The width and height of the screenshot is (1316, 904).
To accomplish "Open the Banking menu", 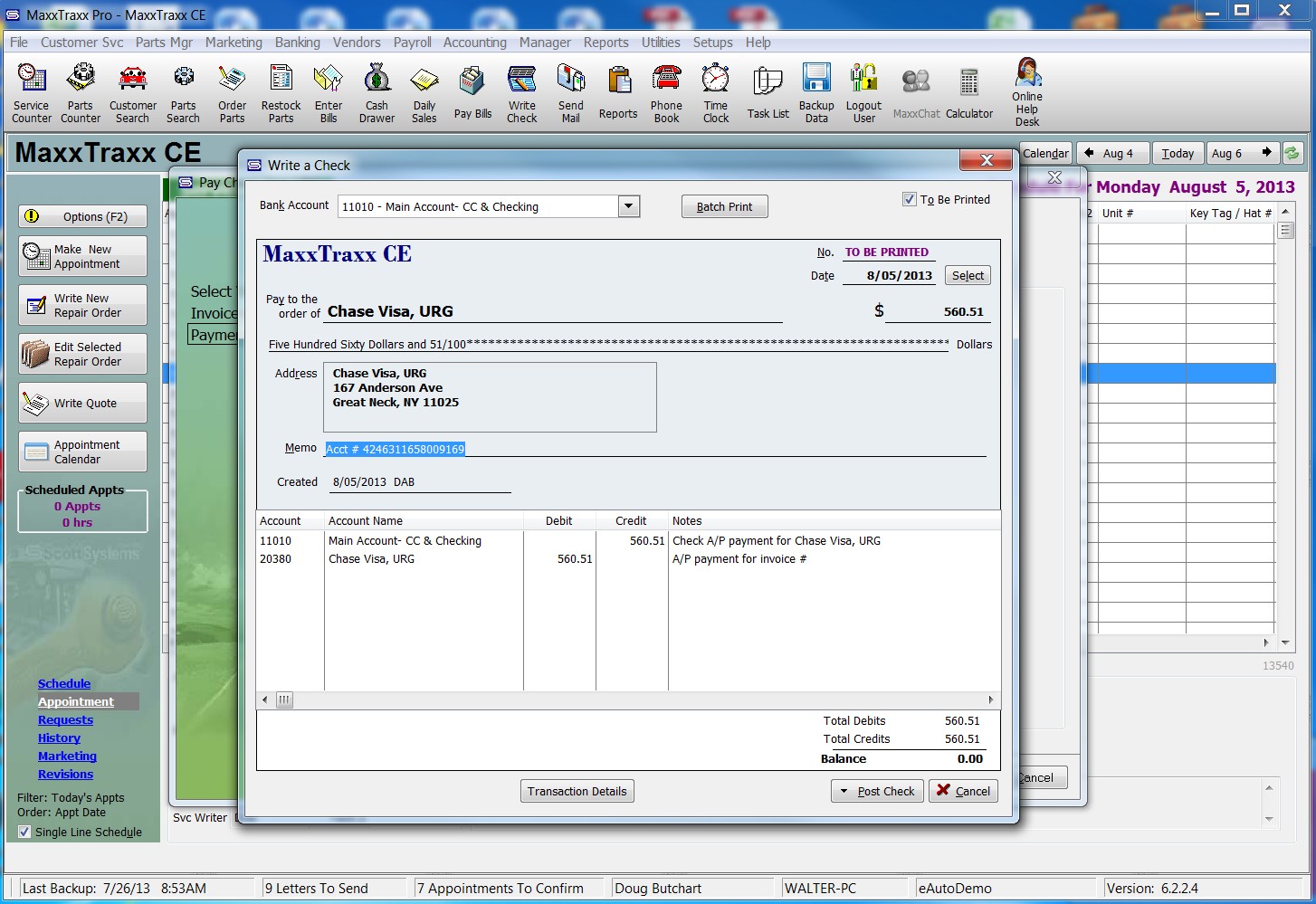I will 298,43.
